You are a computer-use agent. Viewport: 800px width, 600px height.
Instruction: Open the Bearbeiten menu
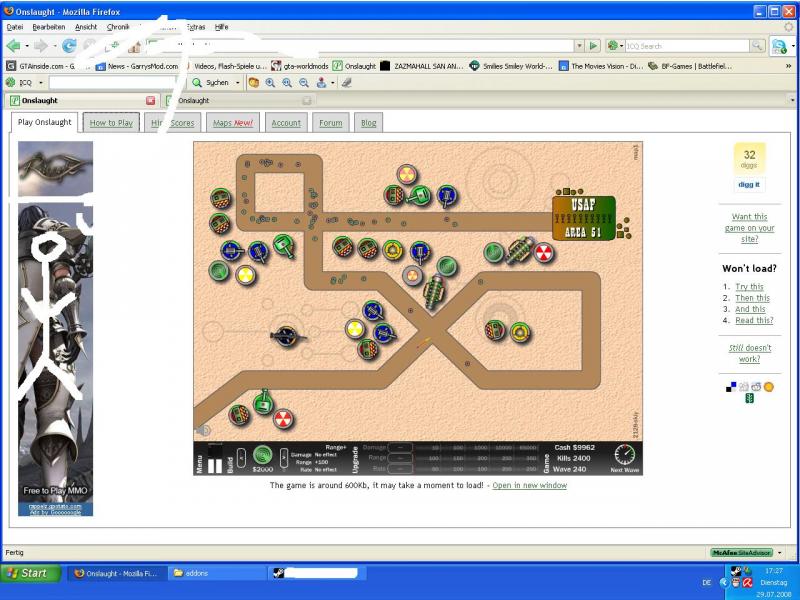49,27
